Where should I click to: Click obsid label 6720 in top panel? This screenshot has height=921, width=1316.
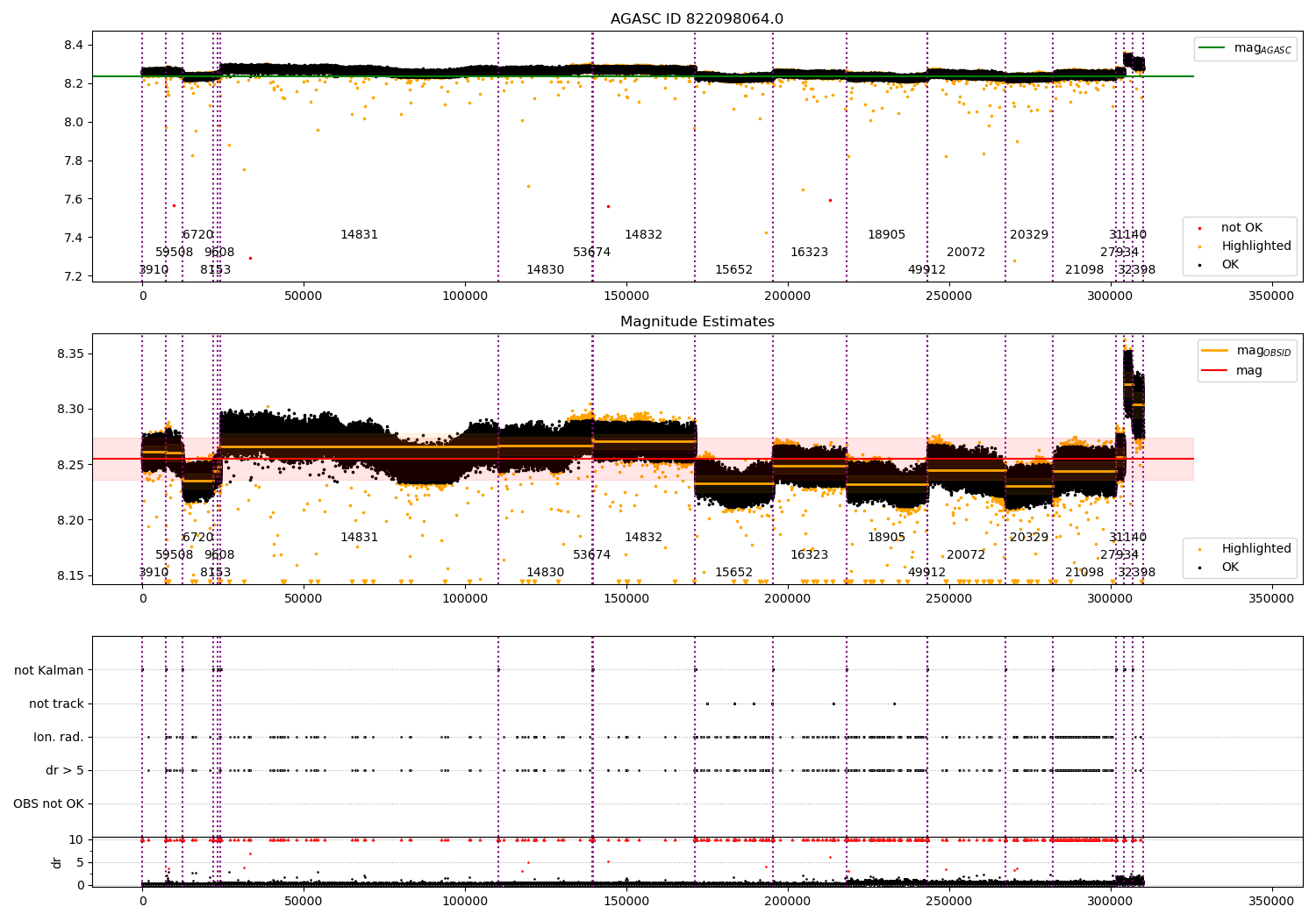(198, 235)
